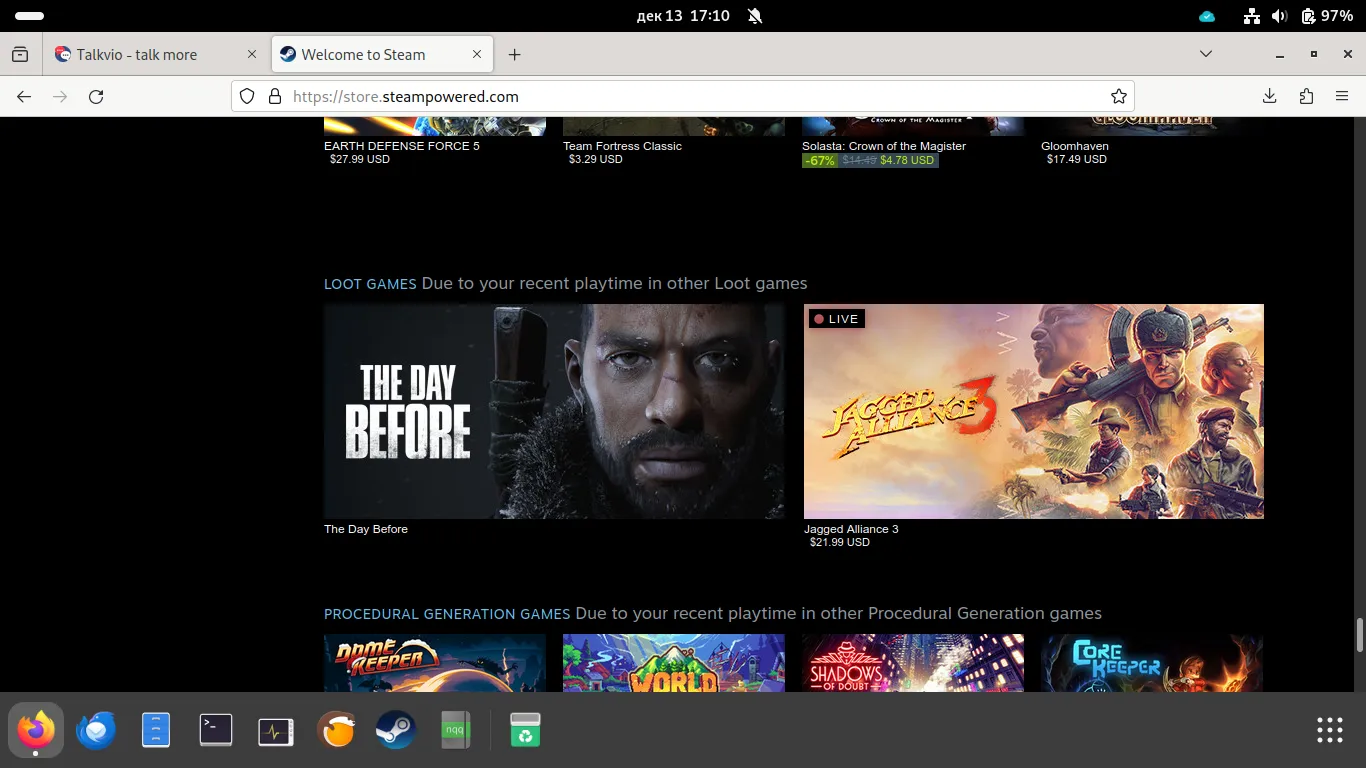The width and height of the screenshot is (1366, 768).
Task: Open the Firefox extensions menu
Action: pos(1306,97)
